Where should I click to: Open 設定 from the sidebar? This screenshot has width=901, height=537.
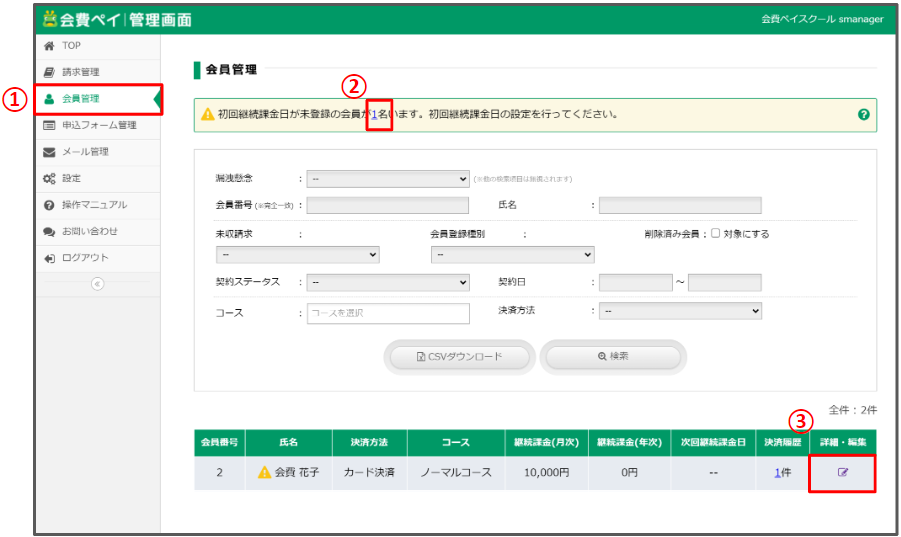pos(71,178)
